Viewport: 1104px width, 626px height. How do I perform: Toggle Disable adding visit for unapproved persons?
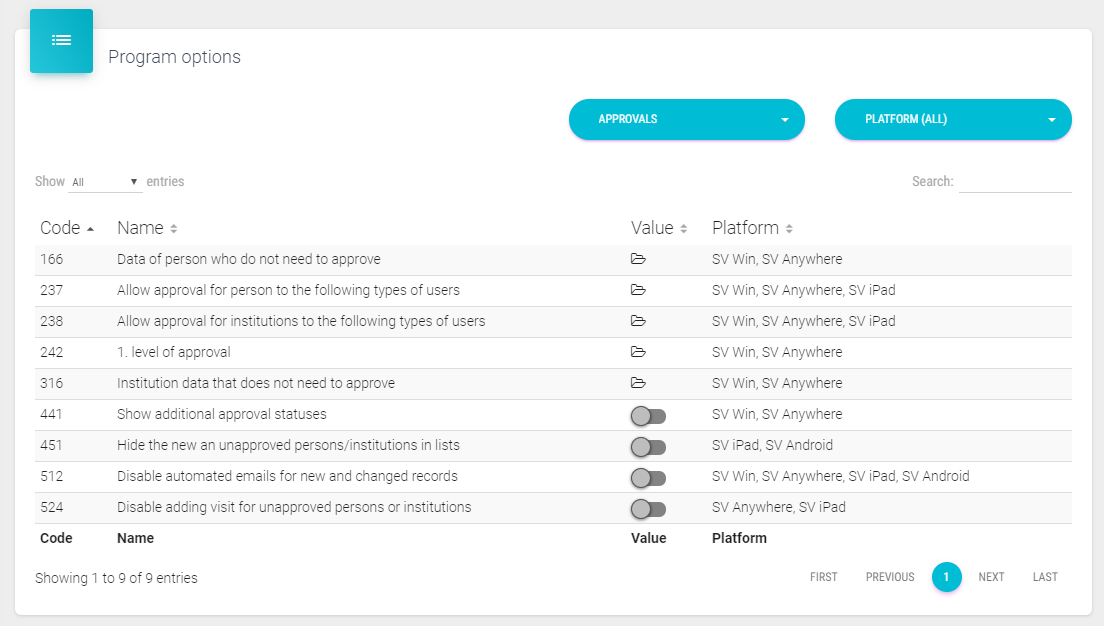pyautogui.click(x=648, y=509)
